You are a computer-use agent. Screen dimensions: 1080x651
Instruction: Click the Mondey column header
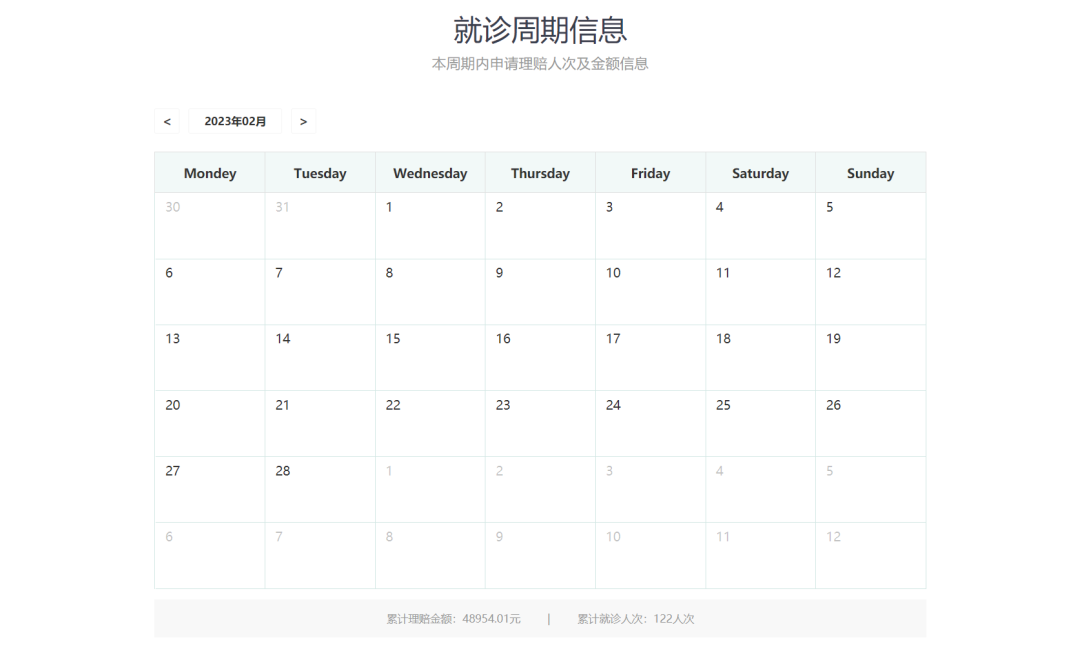click(x=210, y=173)
